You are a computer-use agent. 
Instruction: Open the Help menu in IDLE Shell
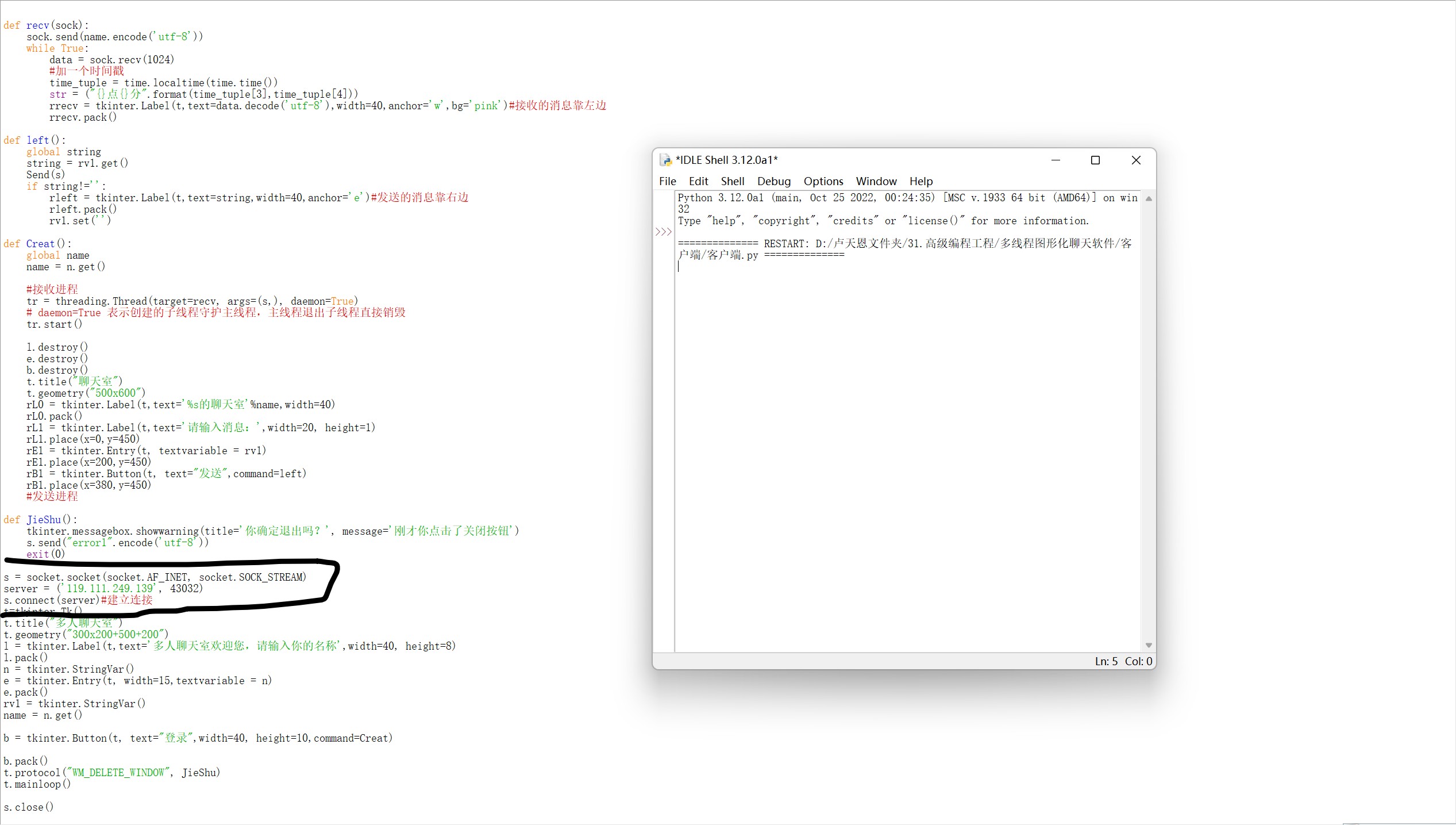click(920, 181)
